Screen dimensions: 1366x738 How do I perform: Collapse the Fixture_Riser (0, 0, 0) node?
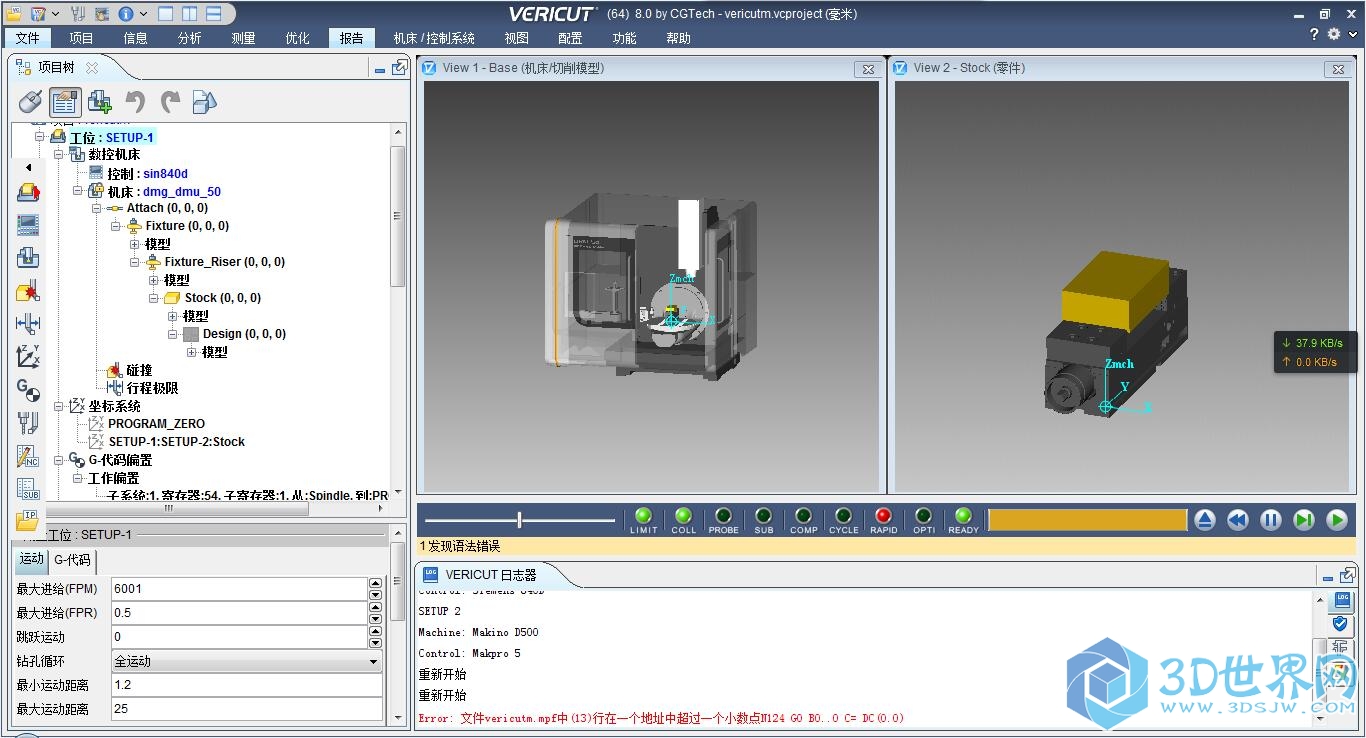pyautogui.click(x=135, y=262)
